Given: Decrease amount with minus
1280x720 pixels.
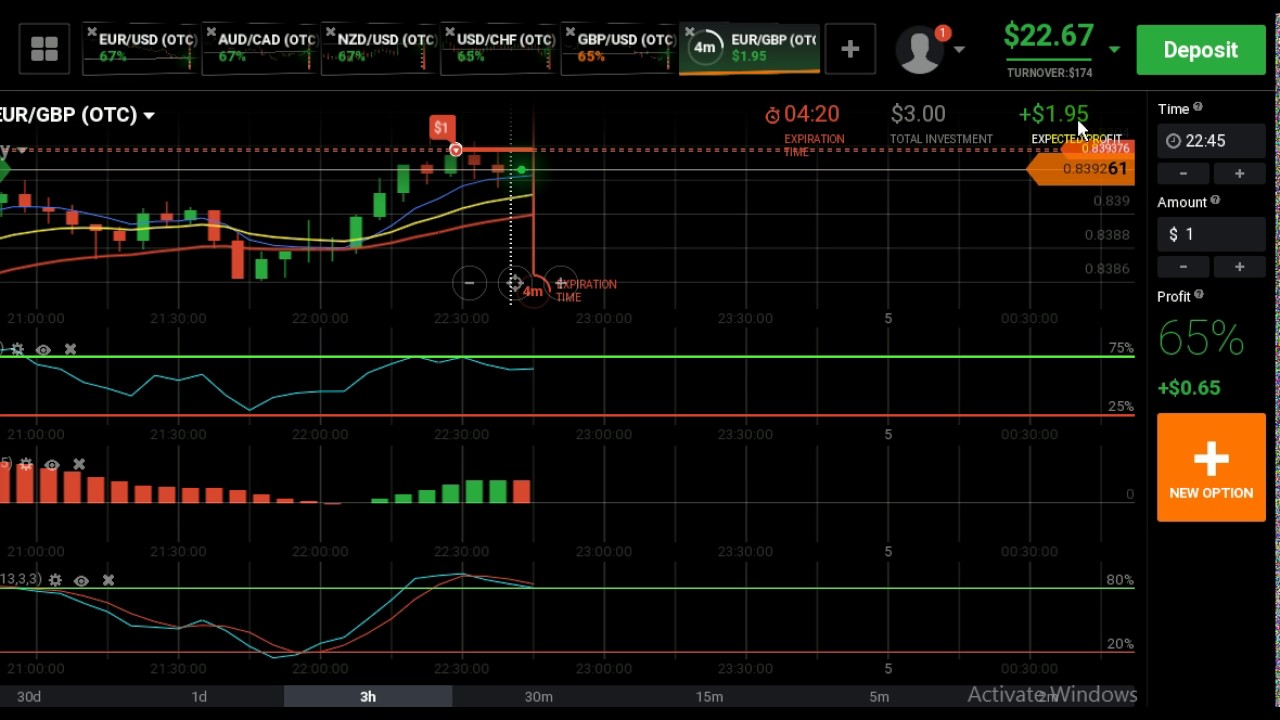Looking at the screenshot, I should (1183, 267).
